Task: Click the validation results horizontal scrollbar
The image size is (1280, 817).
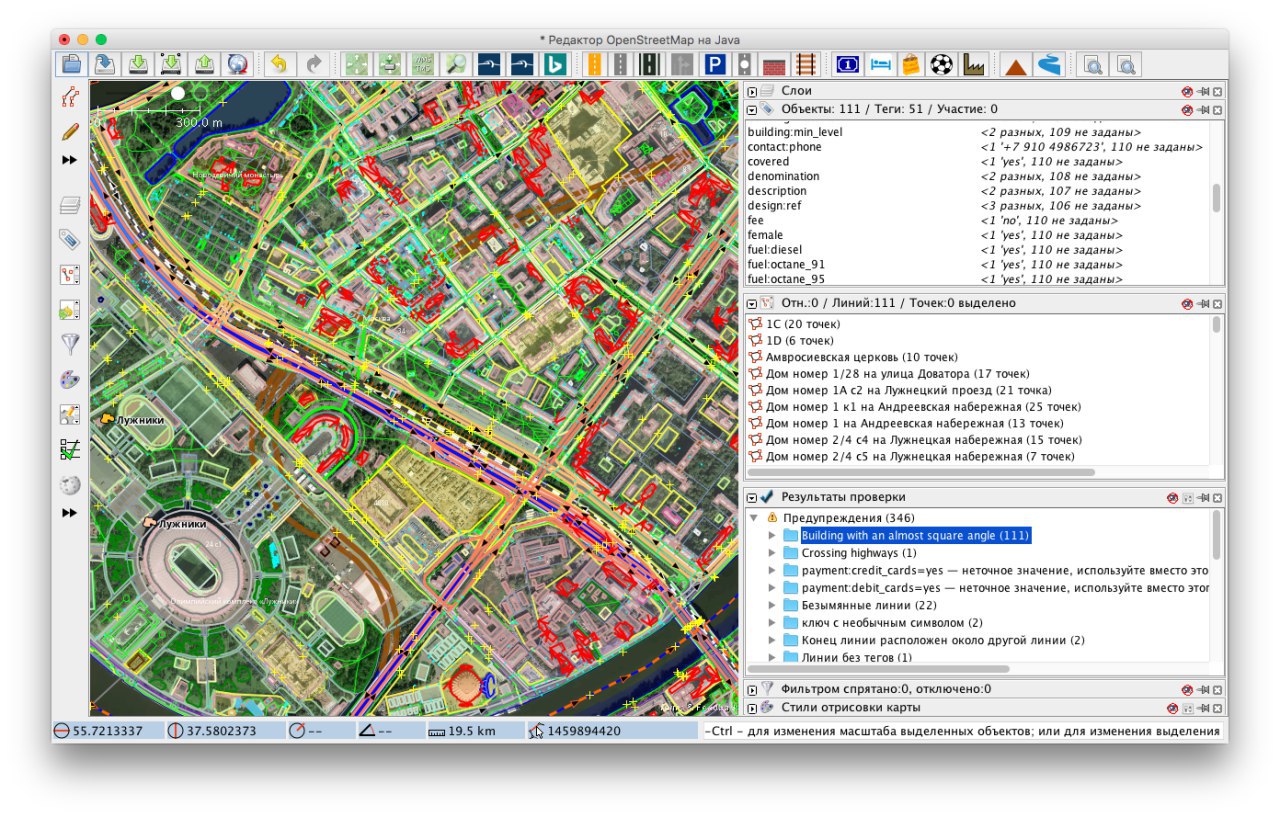Action: tap(879, 669)
